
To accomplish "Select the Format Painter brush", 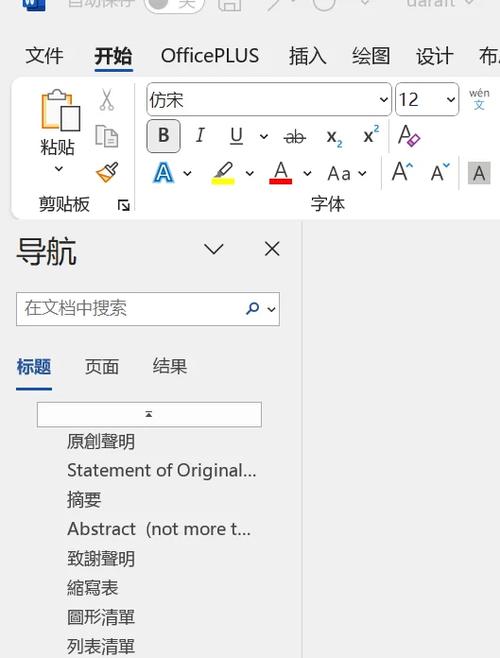I will [x=107, y=172].
